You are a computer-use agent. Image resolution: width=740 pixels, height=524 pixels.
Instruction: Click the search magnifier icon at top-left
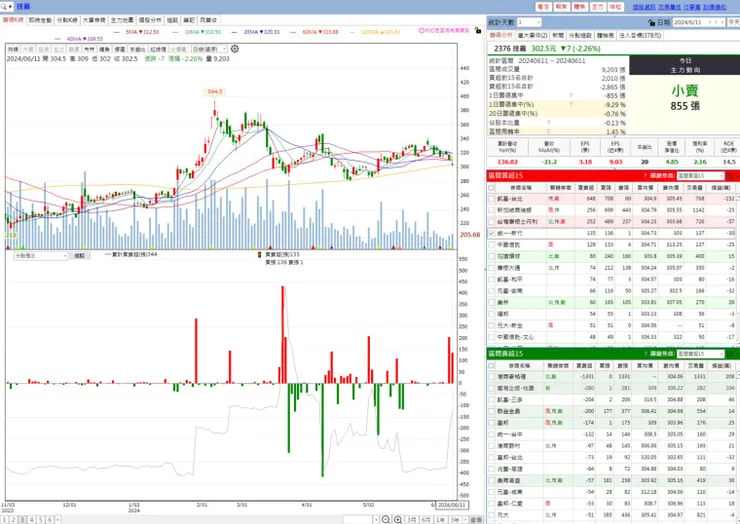point(4,7)
